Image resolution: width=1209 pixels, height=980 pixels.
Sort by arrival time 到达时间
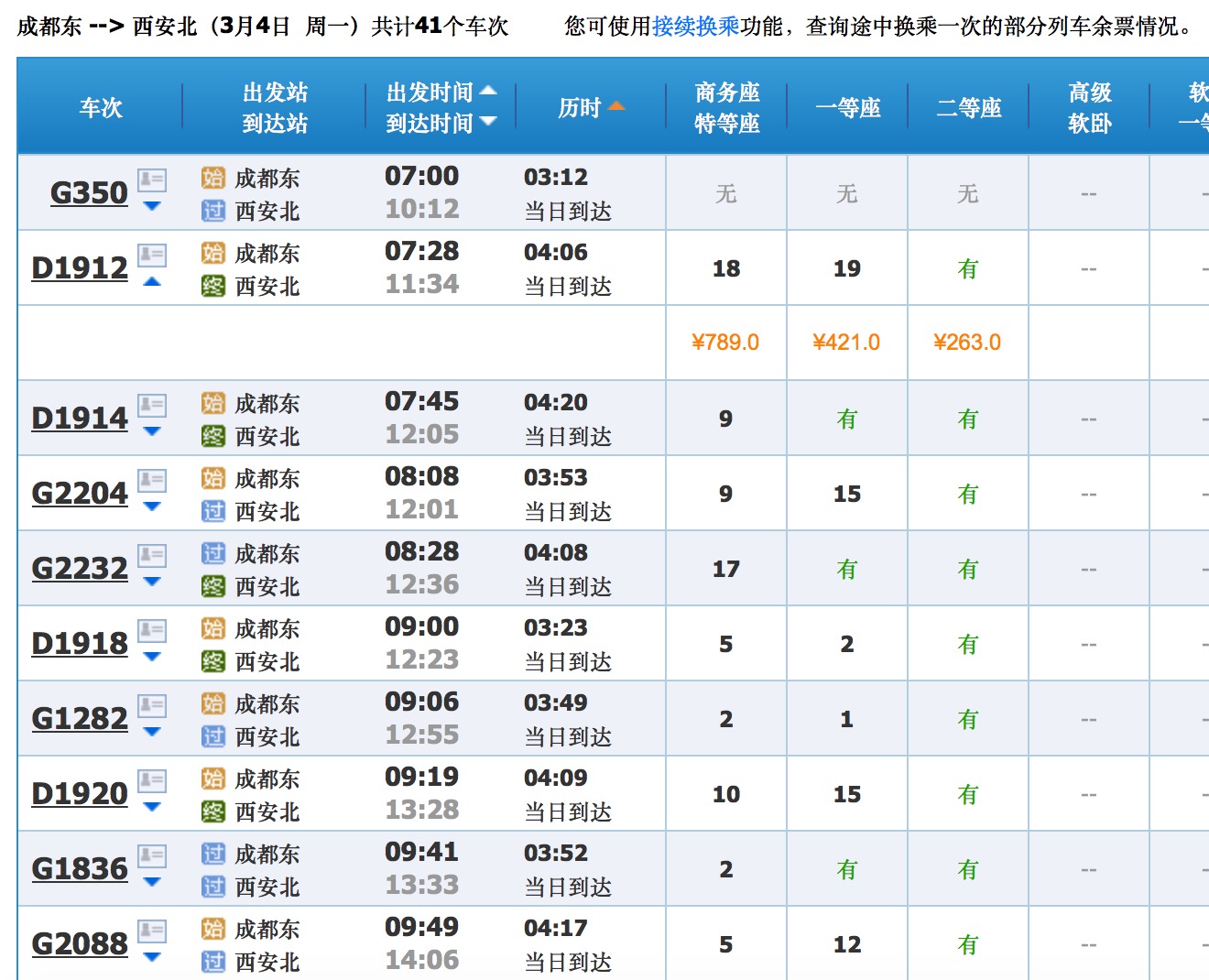pos(441,123)
